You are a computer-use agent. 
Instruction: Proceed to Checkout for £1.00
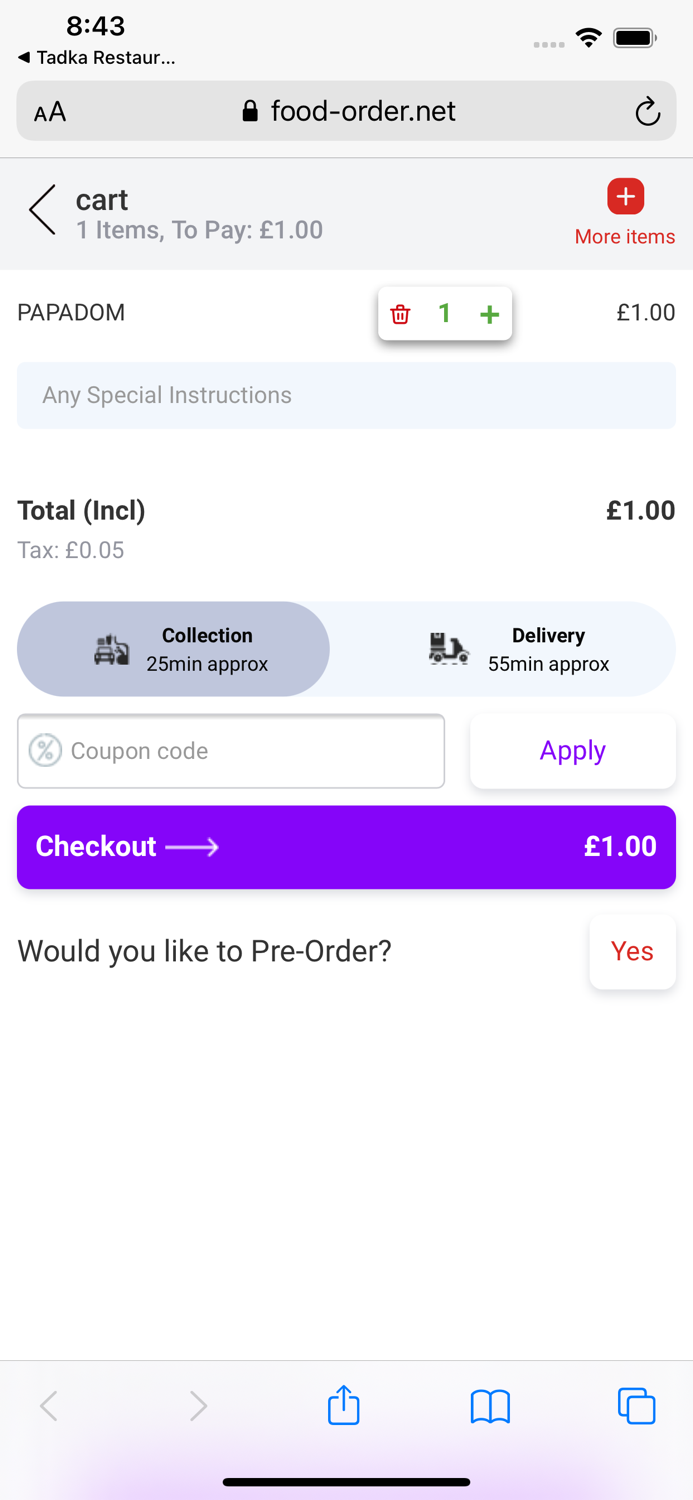(x=346, y=847)
